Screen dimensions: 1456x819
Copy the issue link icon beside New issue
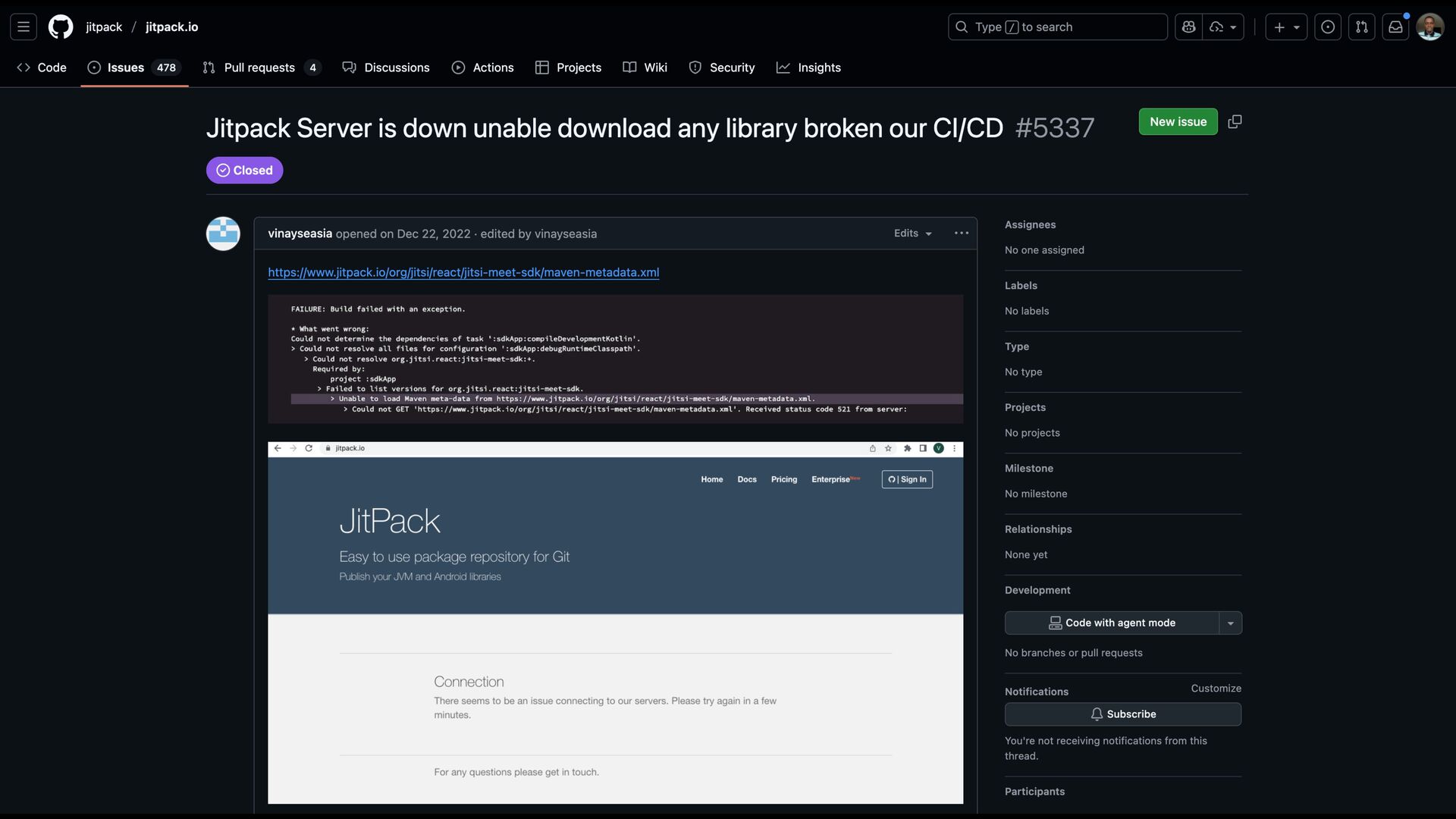tap(1235, 122)
